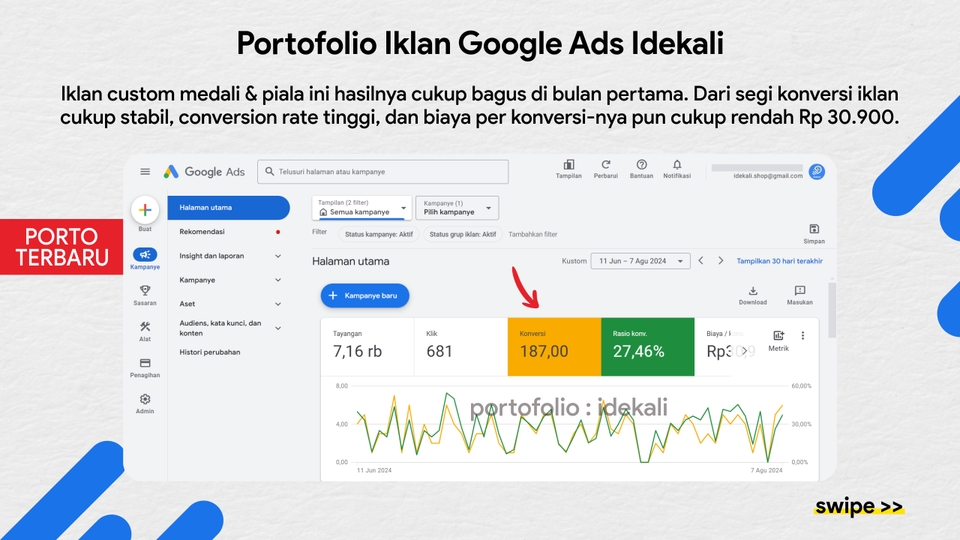Expand the Aset nav section
Screen dimensions: 960x540
pos(278,304)
